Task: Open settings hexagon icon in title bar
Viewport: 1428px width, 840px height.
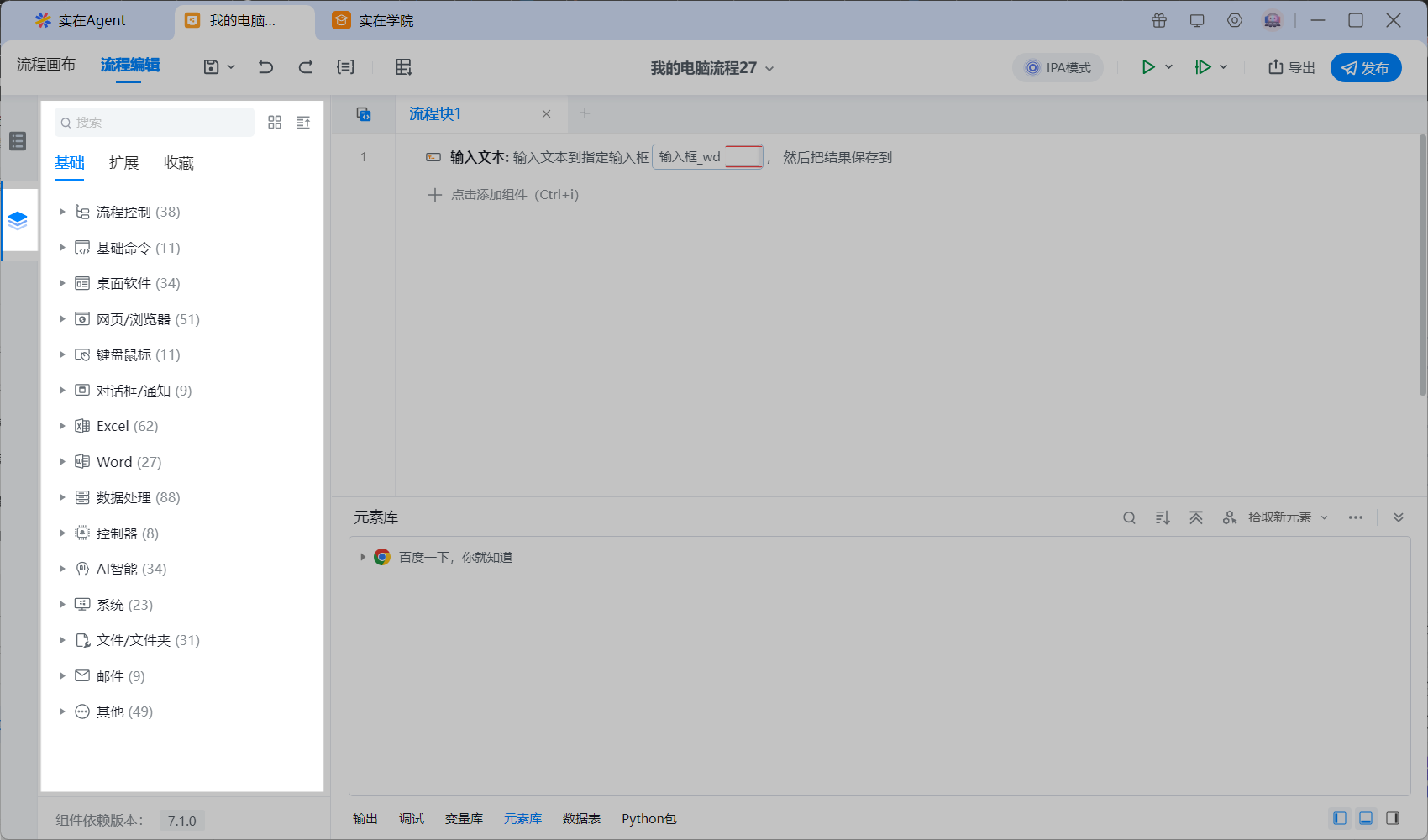Action: [1235, 20]
